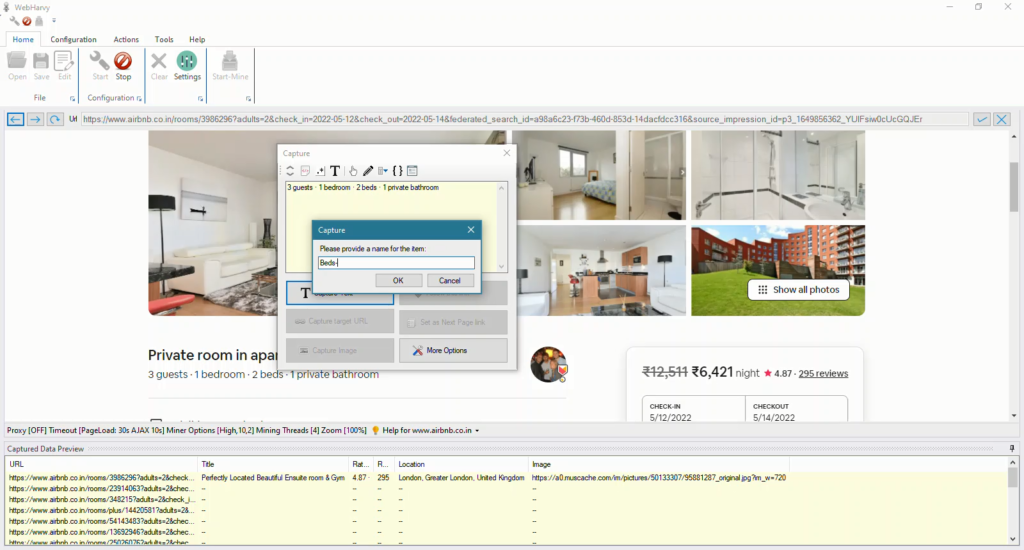Expand the File group dialog launcher

point(72,99)
